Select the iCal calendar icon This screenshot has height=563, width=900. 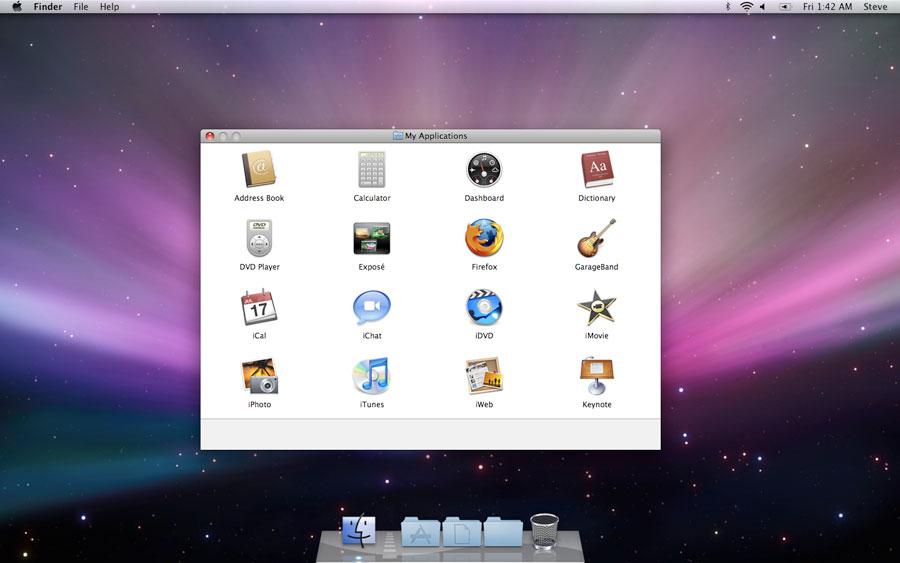tap(259, 307)
